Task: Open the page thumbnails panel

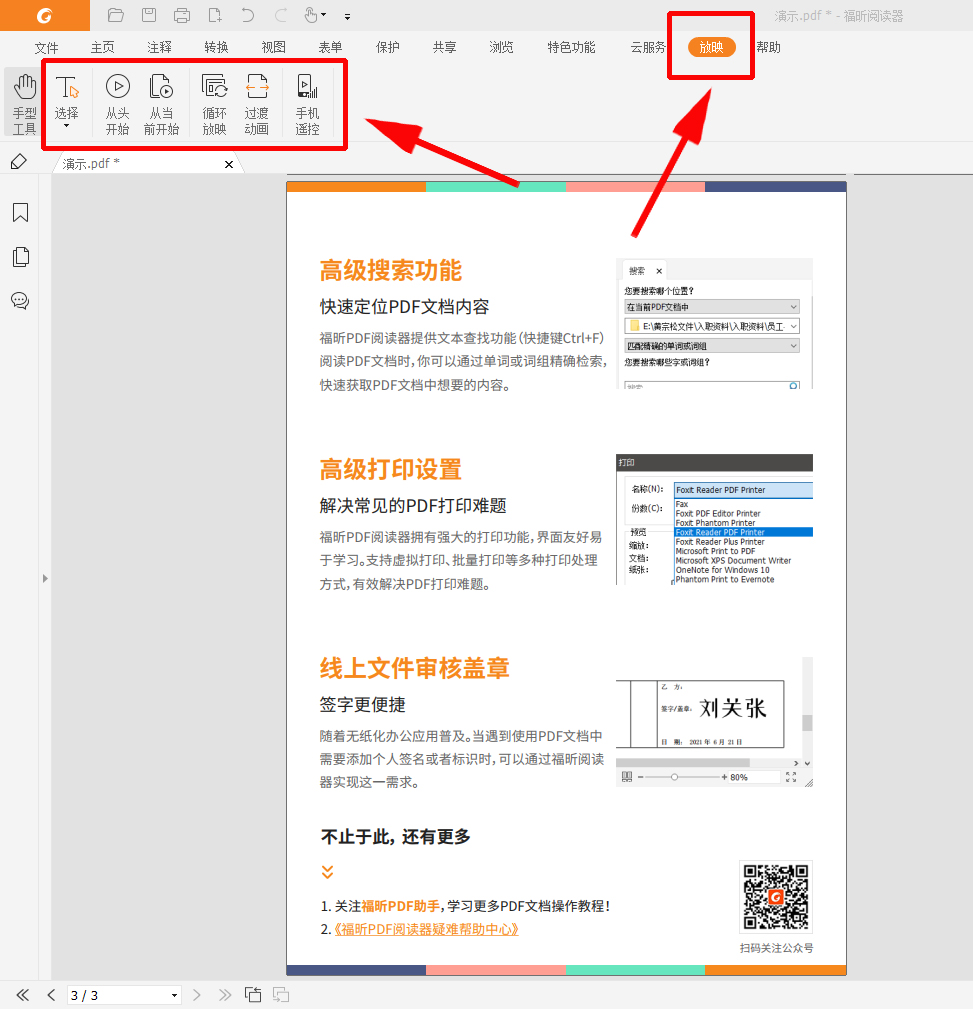Action: click(x=22, y=257)
